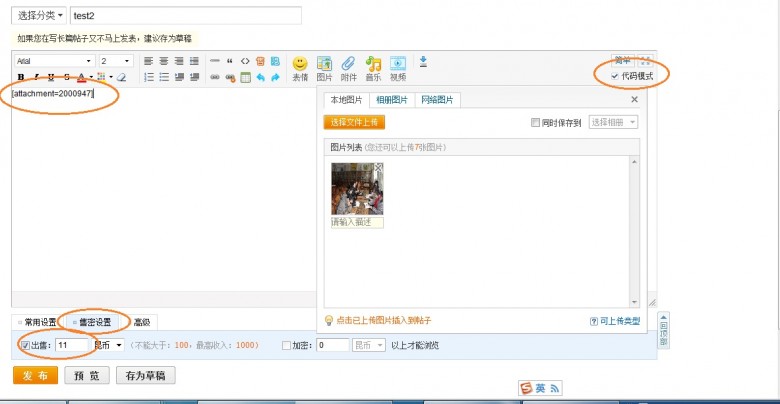Check the 同时保存到 checkbox
The height and width of the screenshot is (404, 780).
(535, 122)
